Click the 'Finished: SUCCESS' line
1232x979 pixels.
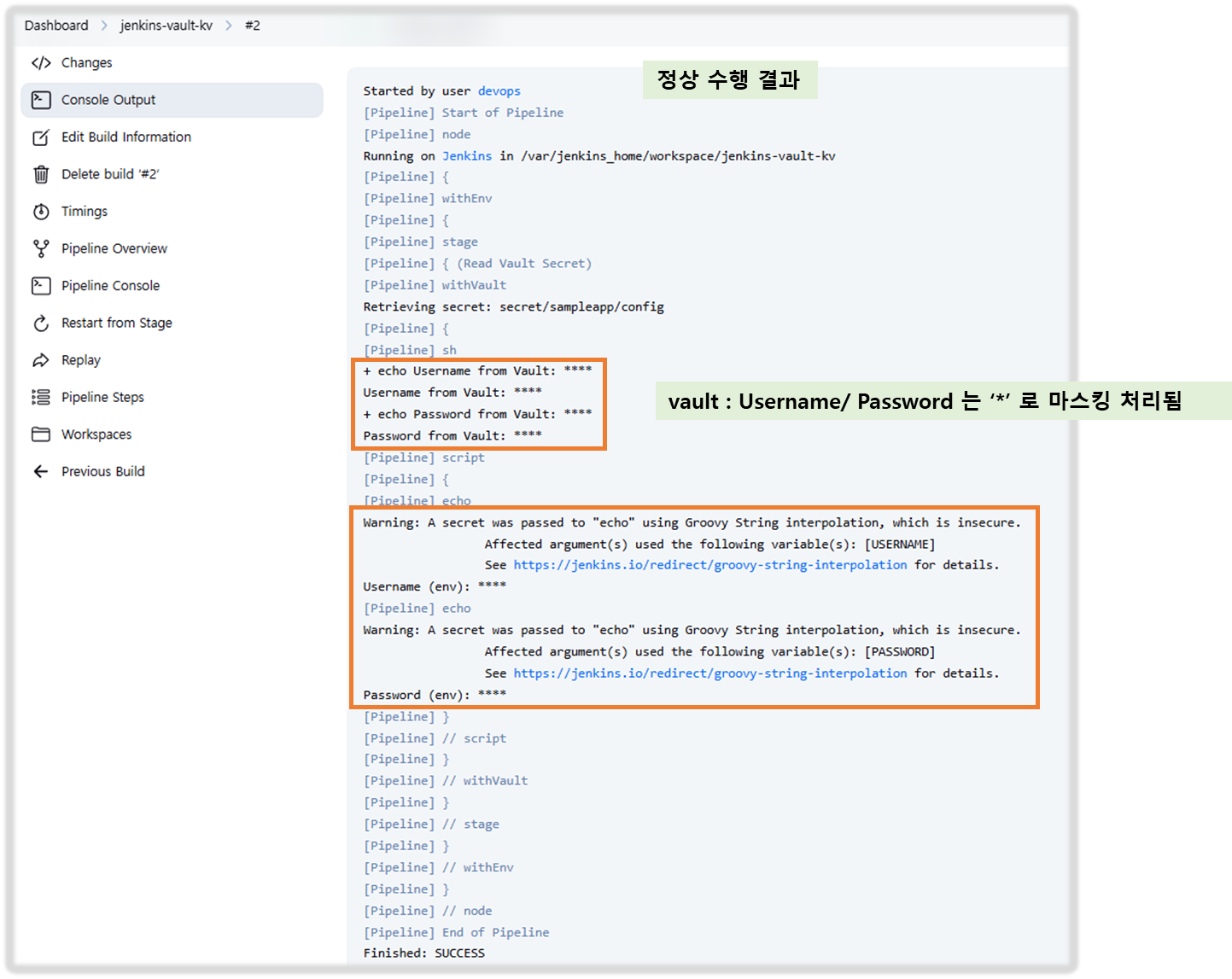tap(424, 953)
